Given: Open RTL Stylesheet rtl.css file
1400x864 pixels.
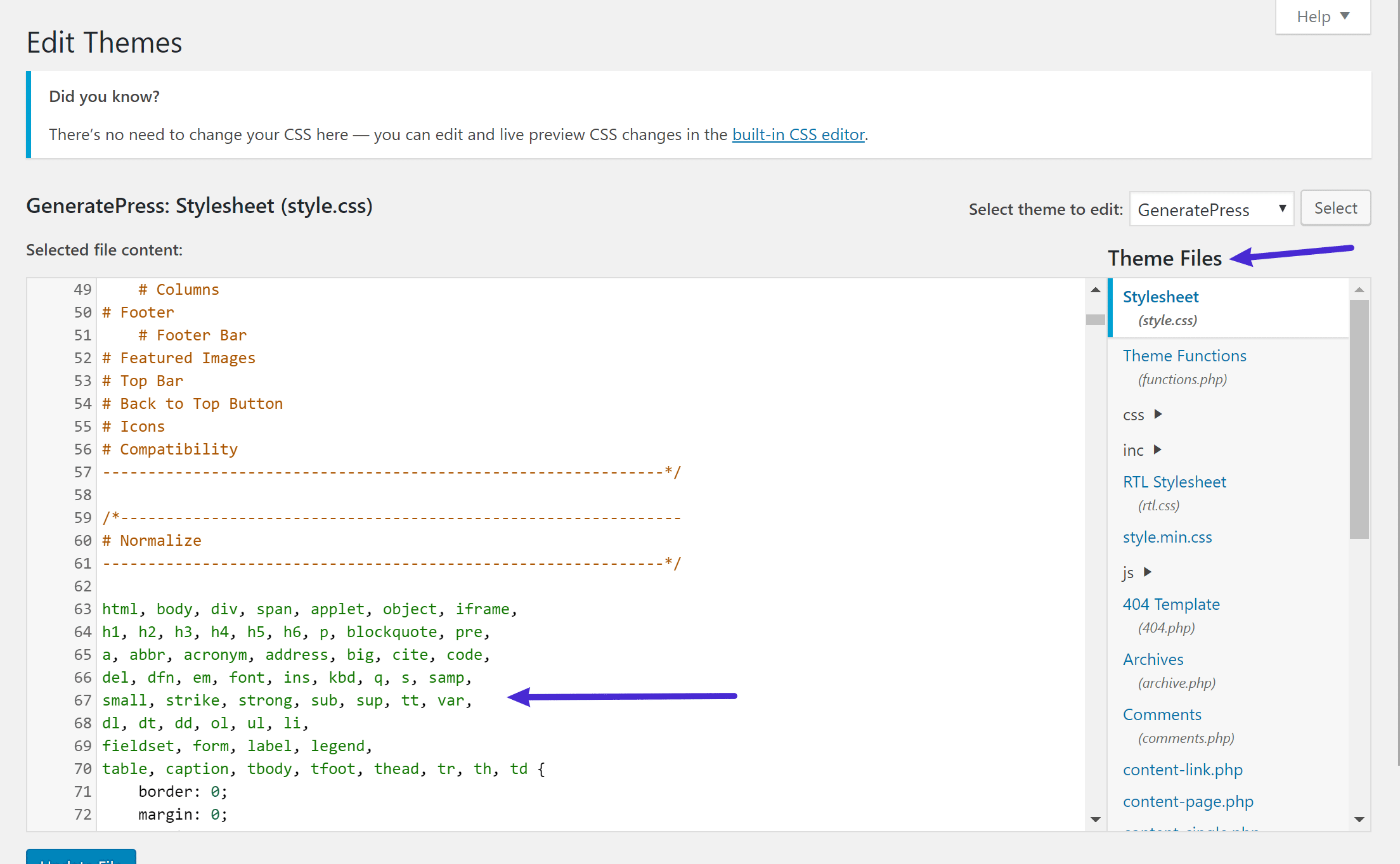Looking at the screenshot, I should pos(1173,482).
